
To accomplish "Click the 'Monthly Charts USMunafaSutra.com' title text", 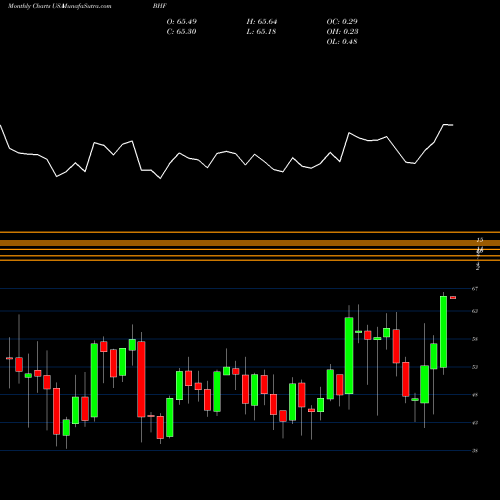I will [60, 6].
